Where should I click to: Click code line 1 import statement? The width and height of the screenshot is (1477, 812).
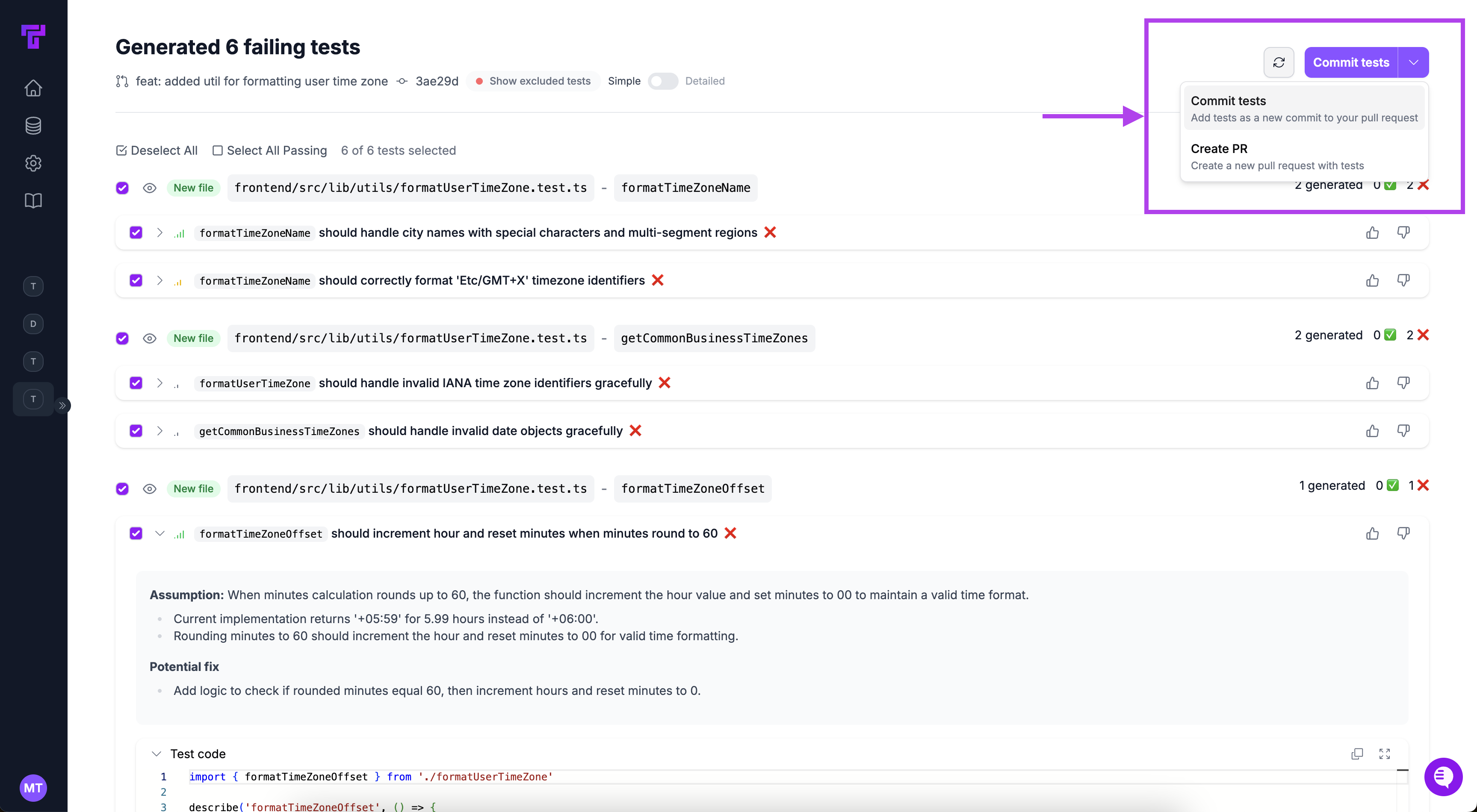pos(371,777)
